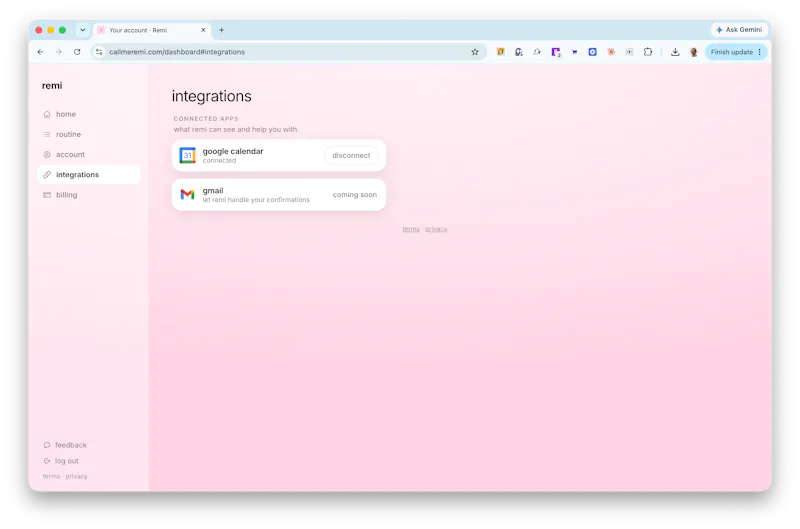Open the home page in sidebar
Image resolution: width=800 pixels, height=529 pixels.
(x=88, y=114)
